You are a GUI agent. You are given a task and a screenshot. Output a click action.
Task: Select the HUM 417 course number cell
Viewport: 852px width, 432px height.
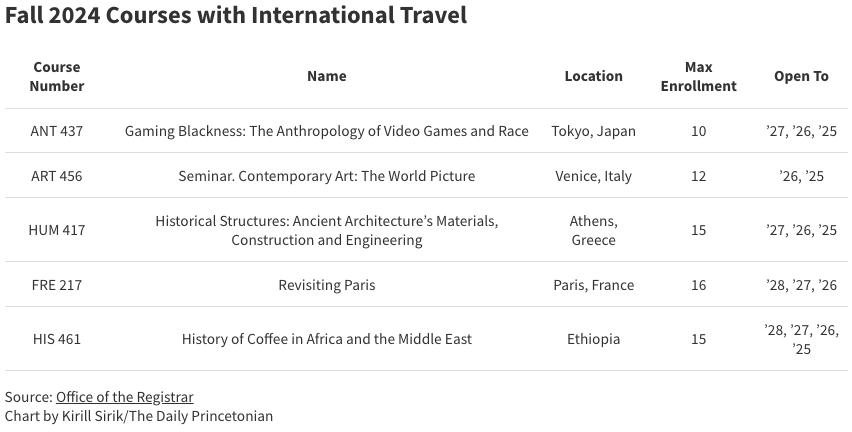(57, 230)
